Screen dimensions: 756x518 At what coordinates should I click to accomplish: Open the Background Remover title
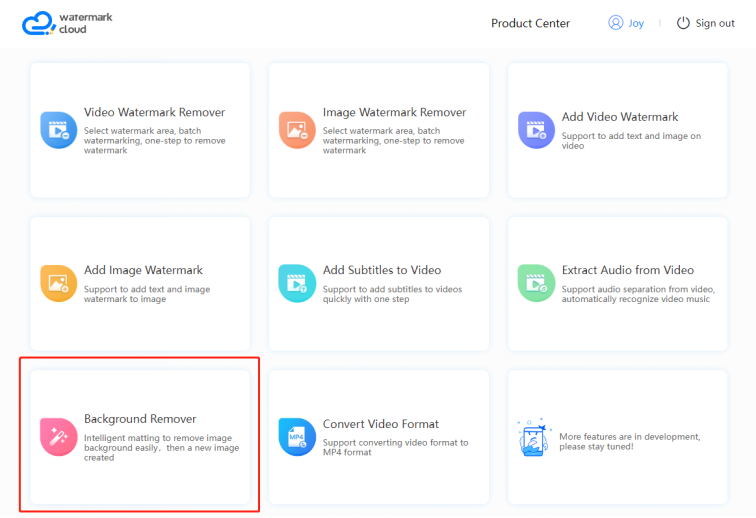point(140,419)
